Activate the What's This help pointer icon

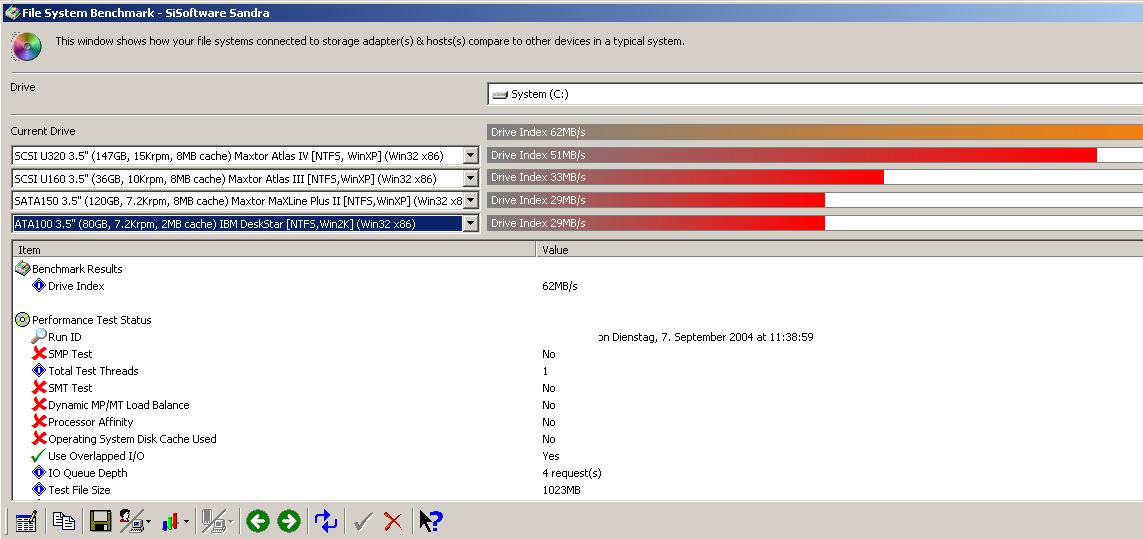point(430,521)
